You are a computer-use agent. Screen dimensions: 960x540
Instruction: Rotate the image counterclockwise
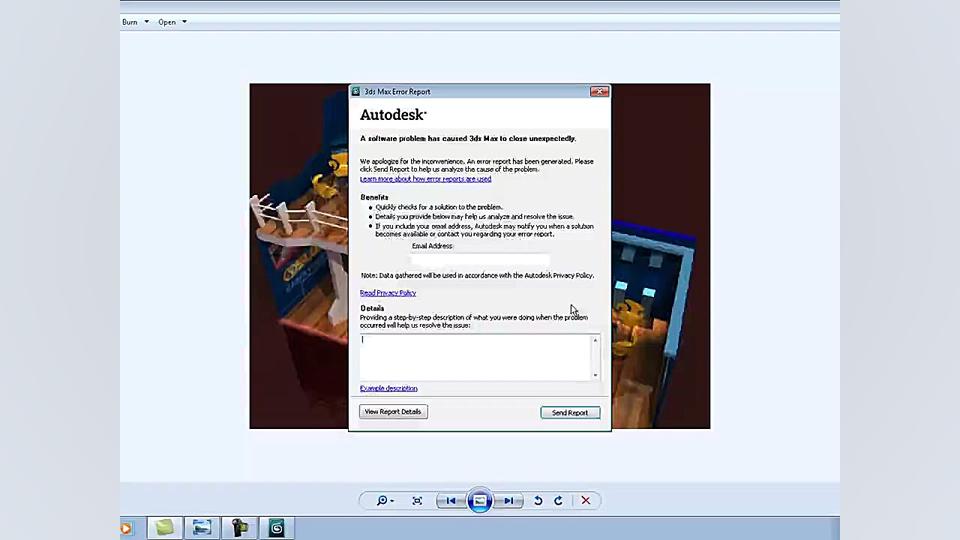538,501
